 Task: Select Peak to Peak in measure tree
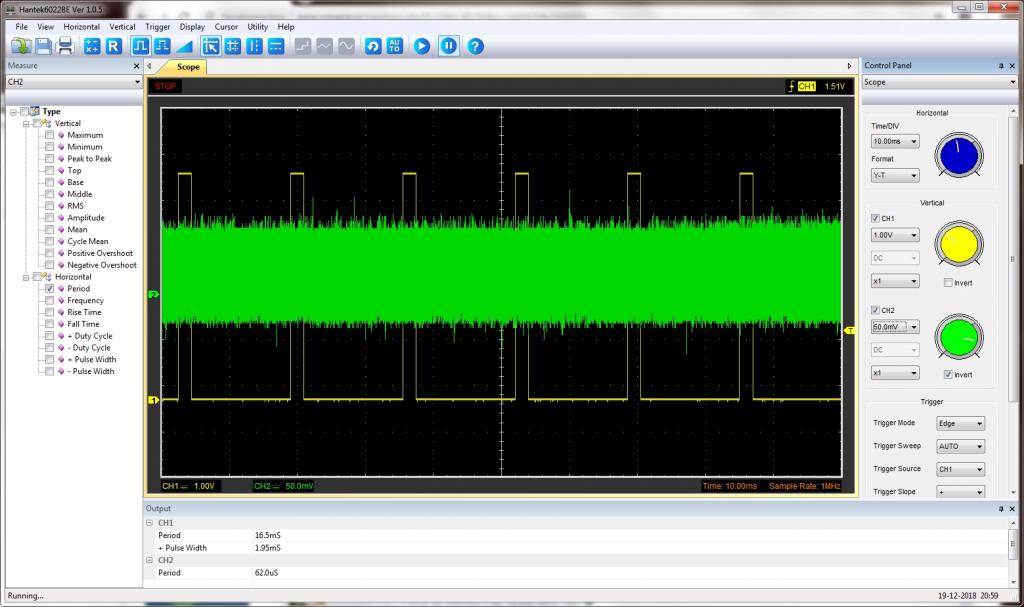click(89, 158)
